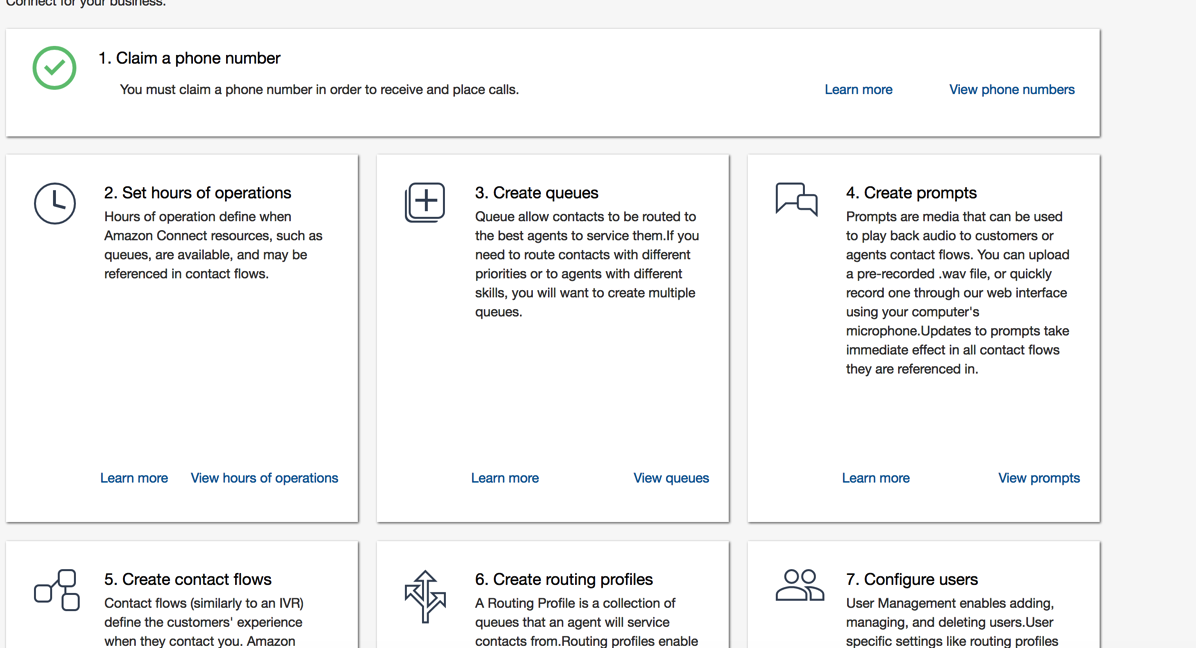The height and width of the screenshot is (648, 1196).
Task: Select the '5. Create contact flows' heading
Action: (x=187, y=579)
